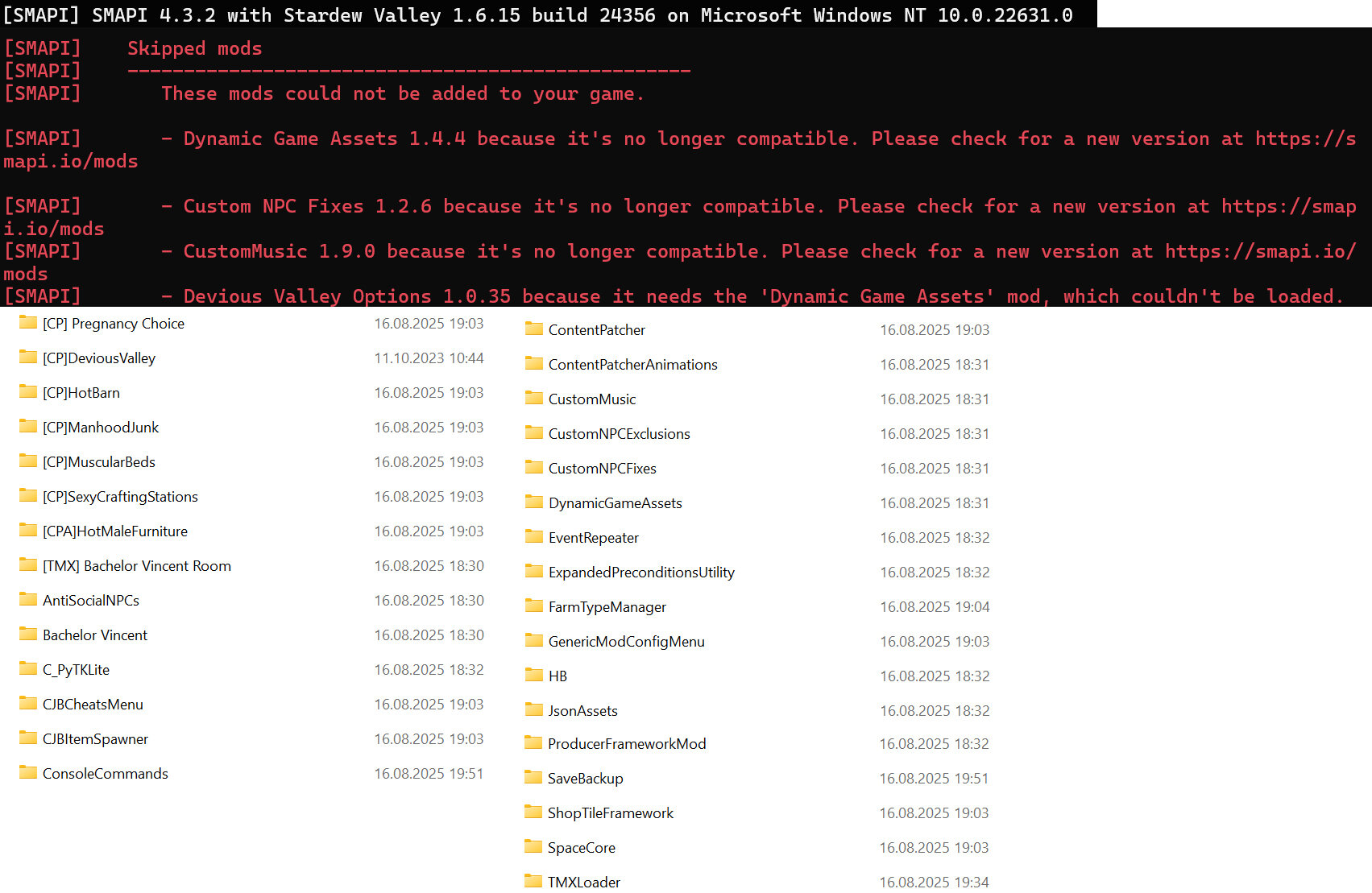Select the [CP]SexyCraftingStations folder name
The height and width of the screenshot is (893, 1372).
coord(120,497)
